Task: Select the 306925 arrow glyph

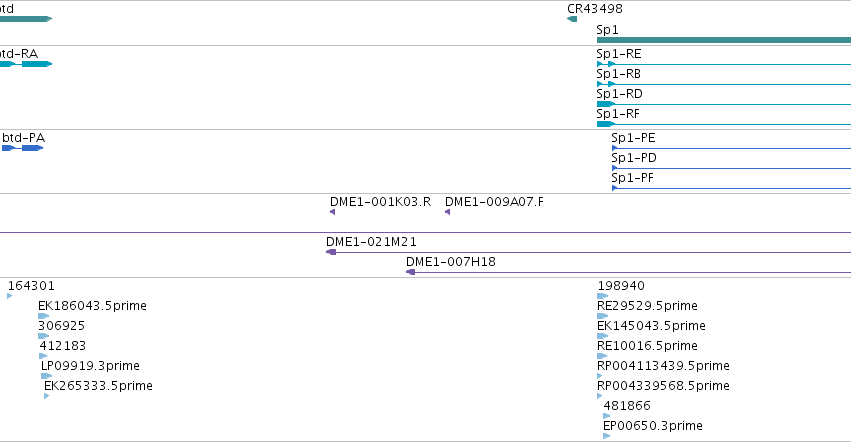Action: (x=43, y=336)
